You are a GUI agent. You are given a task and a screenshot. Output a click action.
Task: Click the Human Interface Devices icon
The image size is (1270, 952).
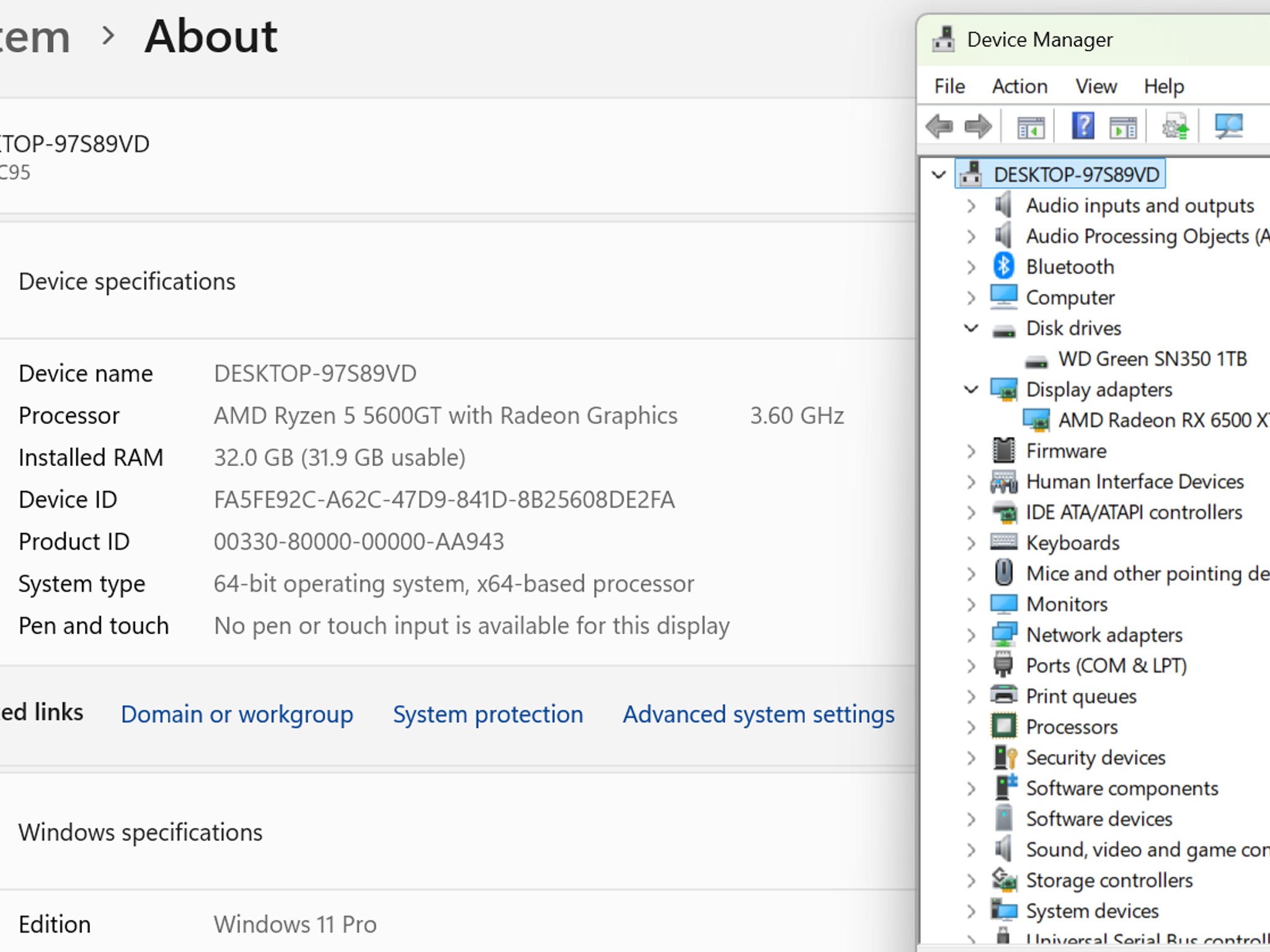pyautogui.click(x=1003, y=481)
